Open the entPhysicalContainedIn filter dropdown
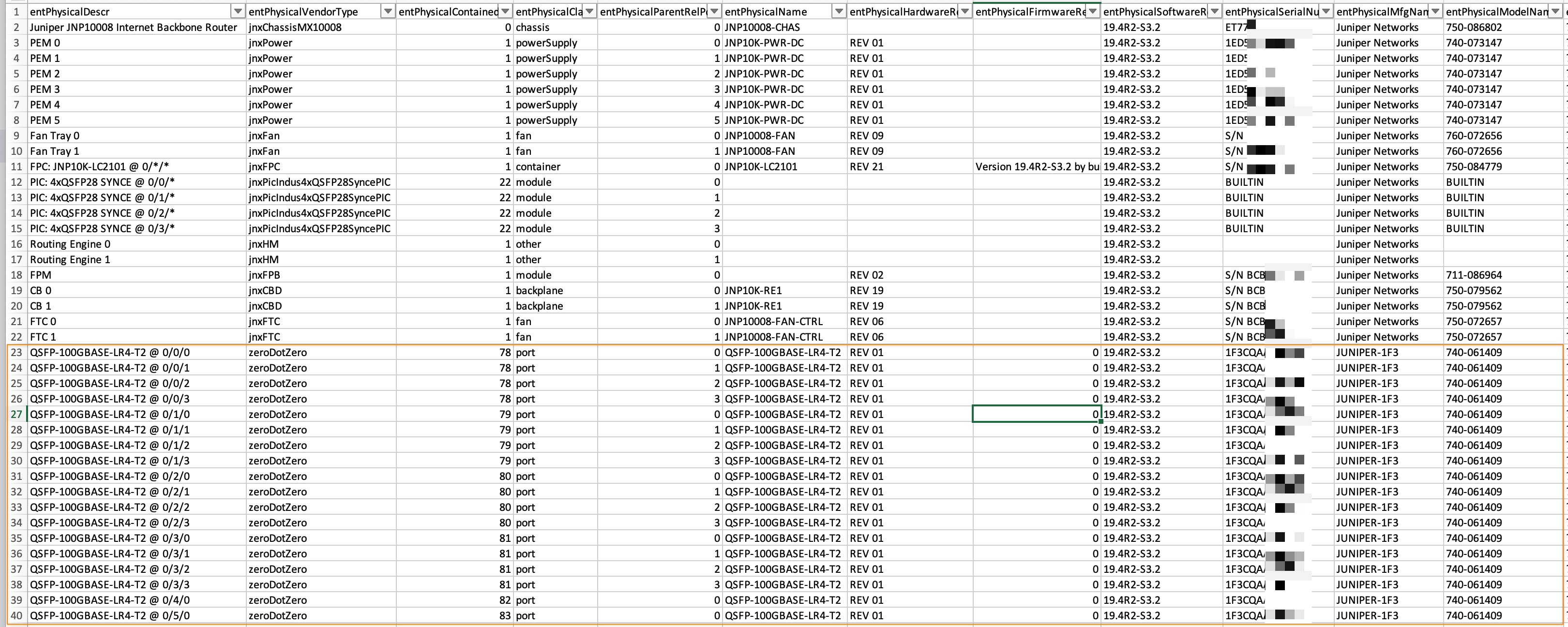The height and width of the screenshot is (627, 1568). (505, 12)
